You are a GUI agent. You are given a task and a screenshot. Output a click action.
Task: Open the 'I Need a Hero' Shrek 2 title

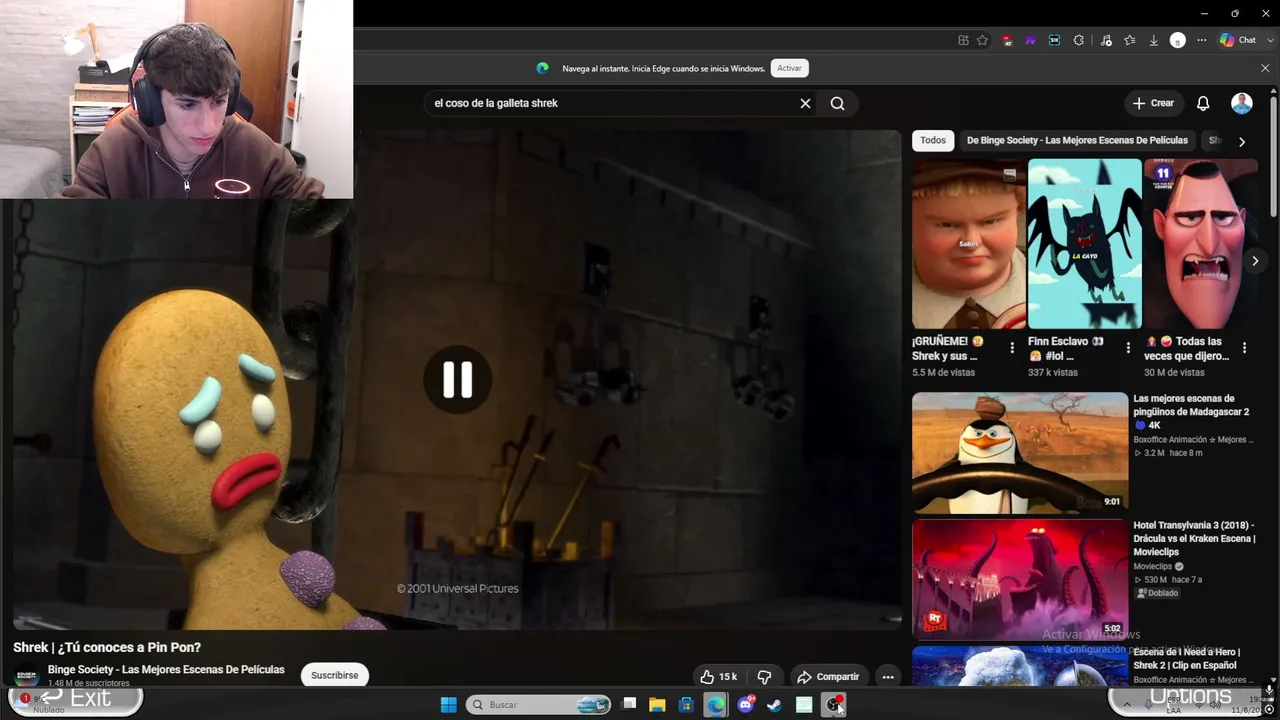coord(1186,659)
